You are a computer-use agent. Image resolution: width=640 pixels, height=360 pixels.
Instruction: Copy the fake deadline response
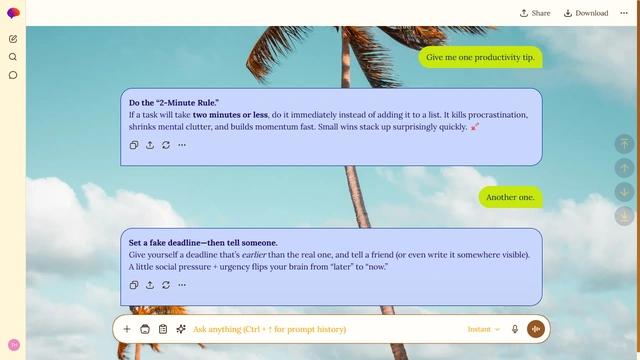(x=134, y=285)
